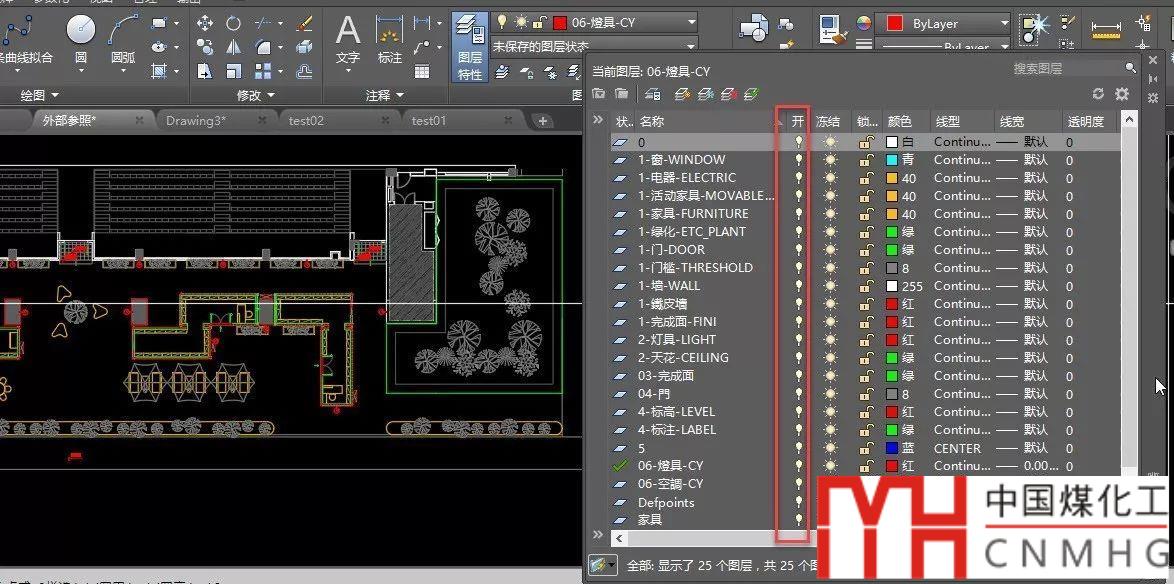
Task: Click the Mirror tool icon
Action: 233,47
